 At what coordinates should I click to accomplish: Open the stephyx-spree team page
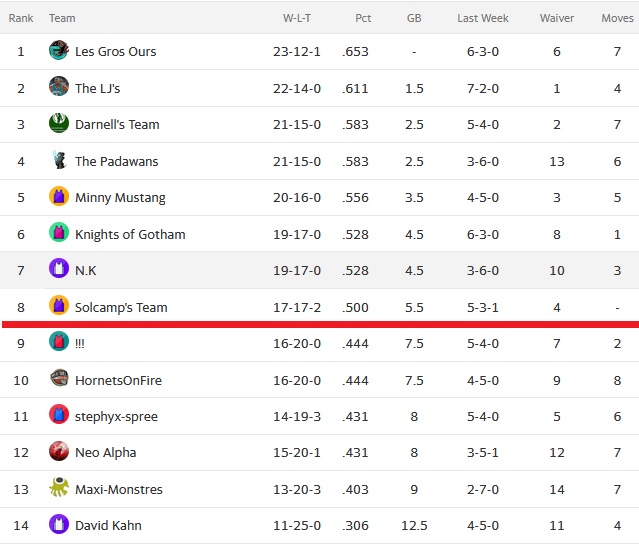[116, 416]
